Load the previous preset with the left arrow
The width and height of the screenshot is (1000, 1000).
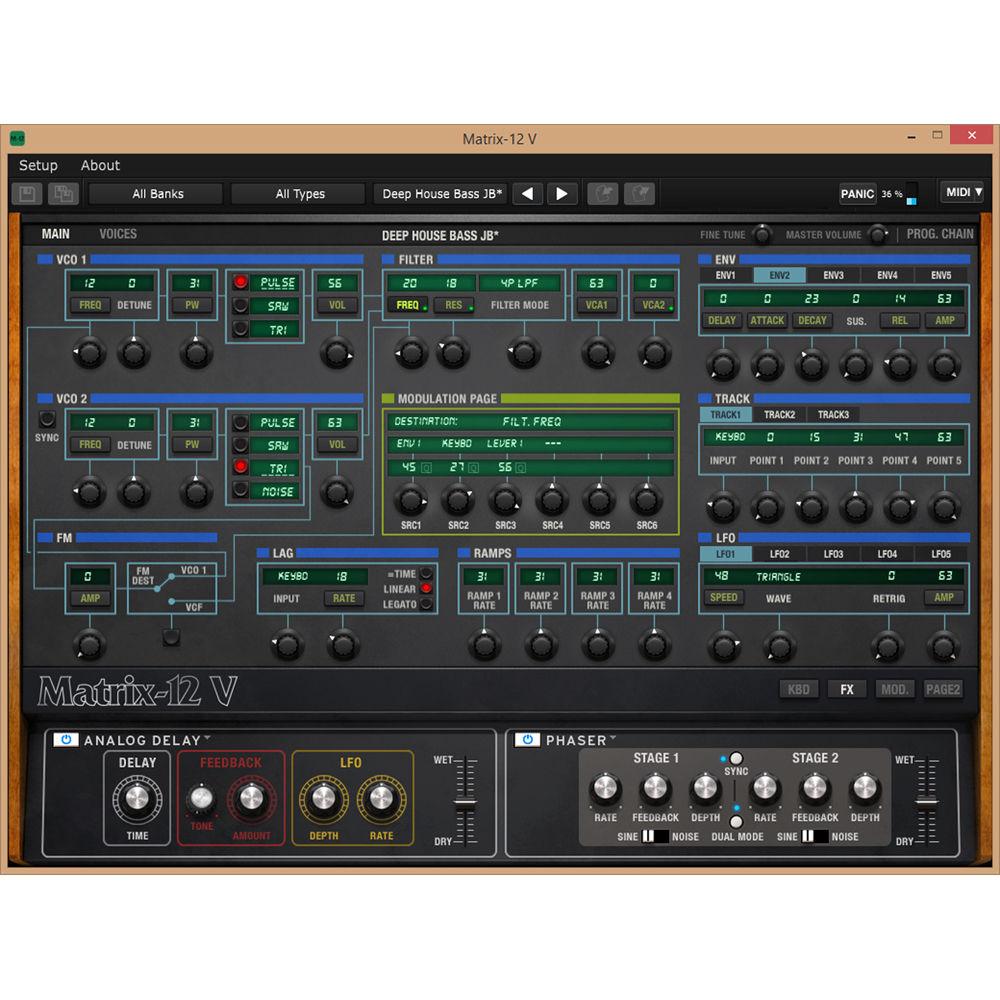pos(527,193)
